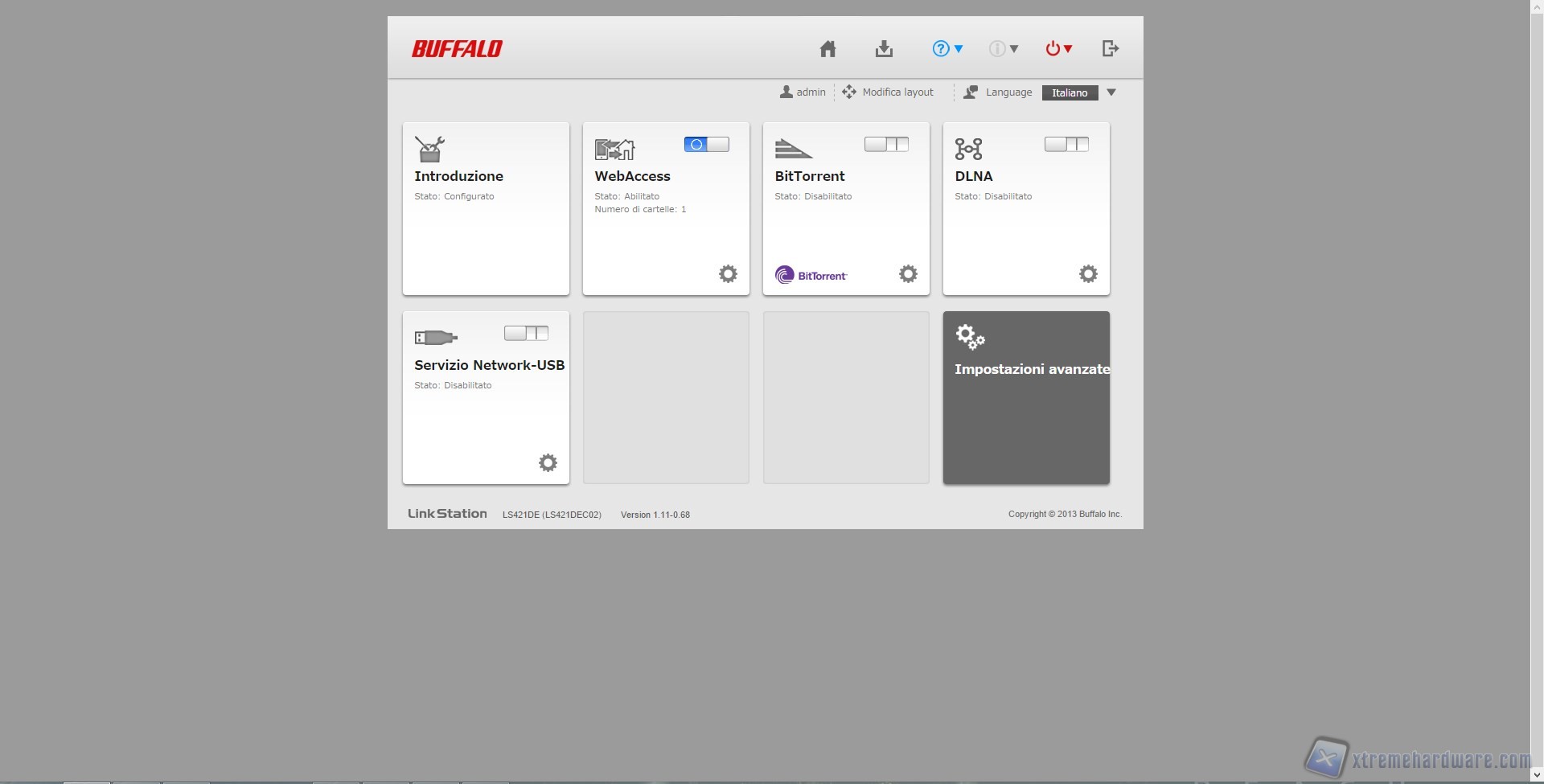Click the BitTorrent logo in tile
1544x784 pixels.
click(x=811, y=275)
